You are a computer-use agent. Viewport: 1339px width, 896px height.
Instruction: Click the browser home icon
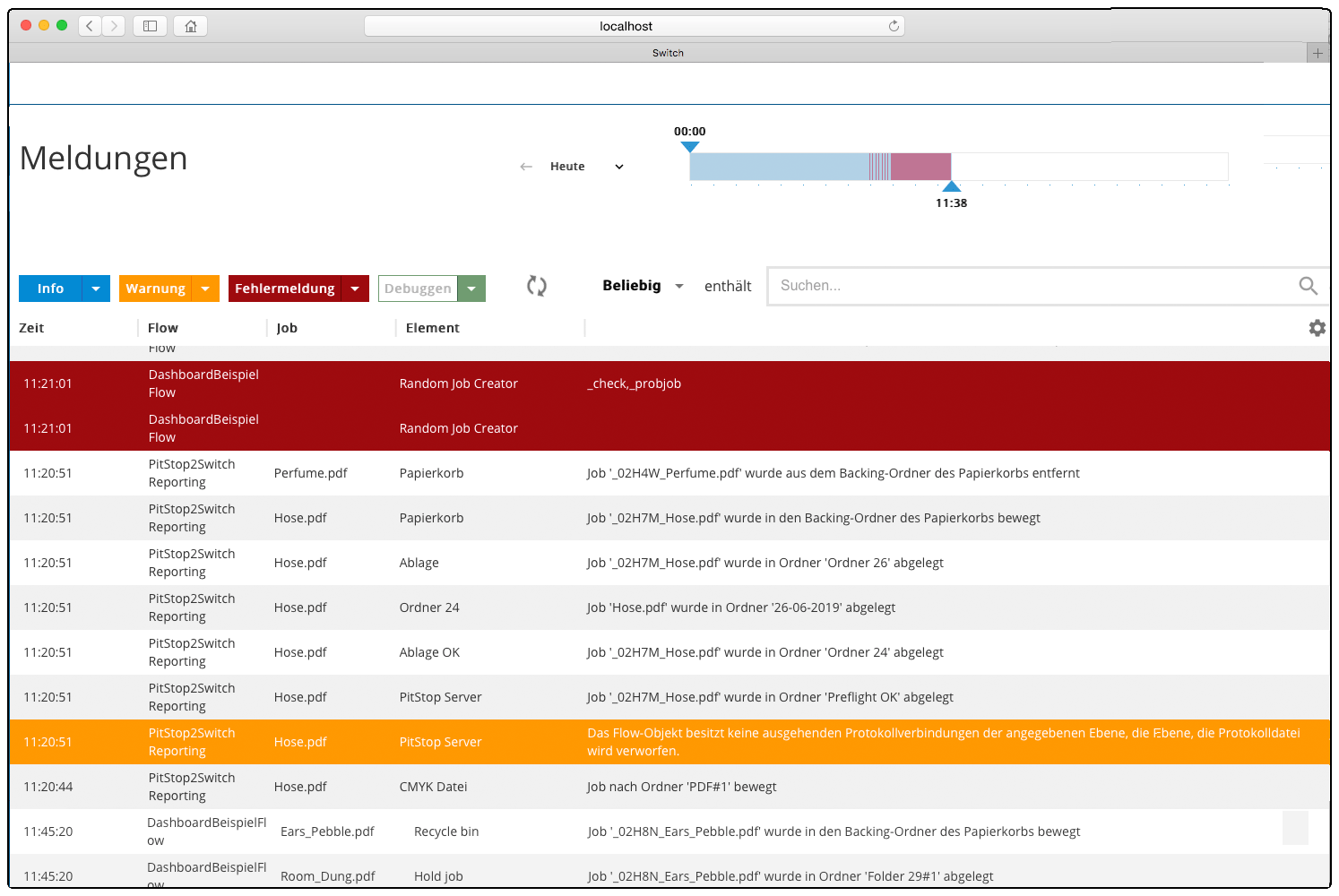[190, 26]
